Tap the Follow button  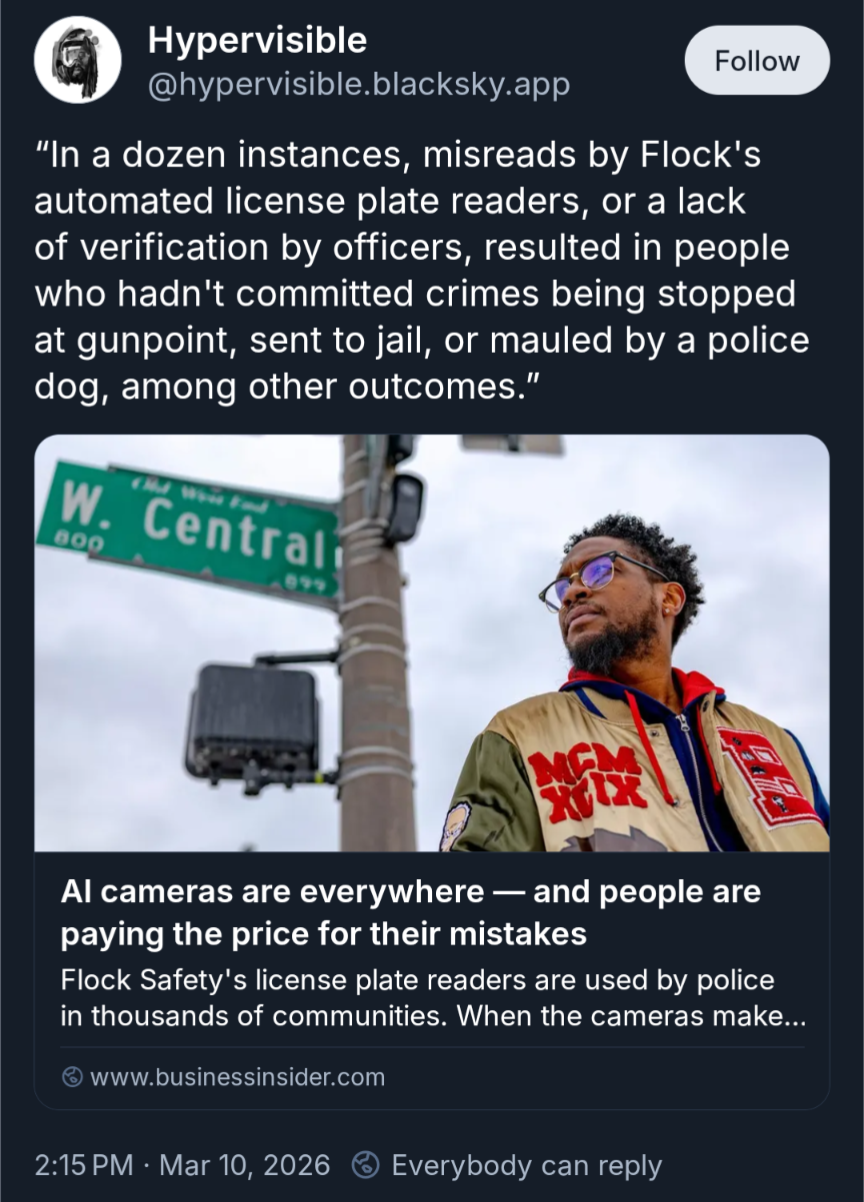(x=757, y=61)
